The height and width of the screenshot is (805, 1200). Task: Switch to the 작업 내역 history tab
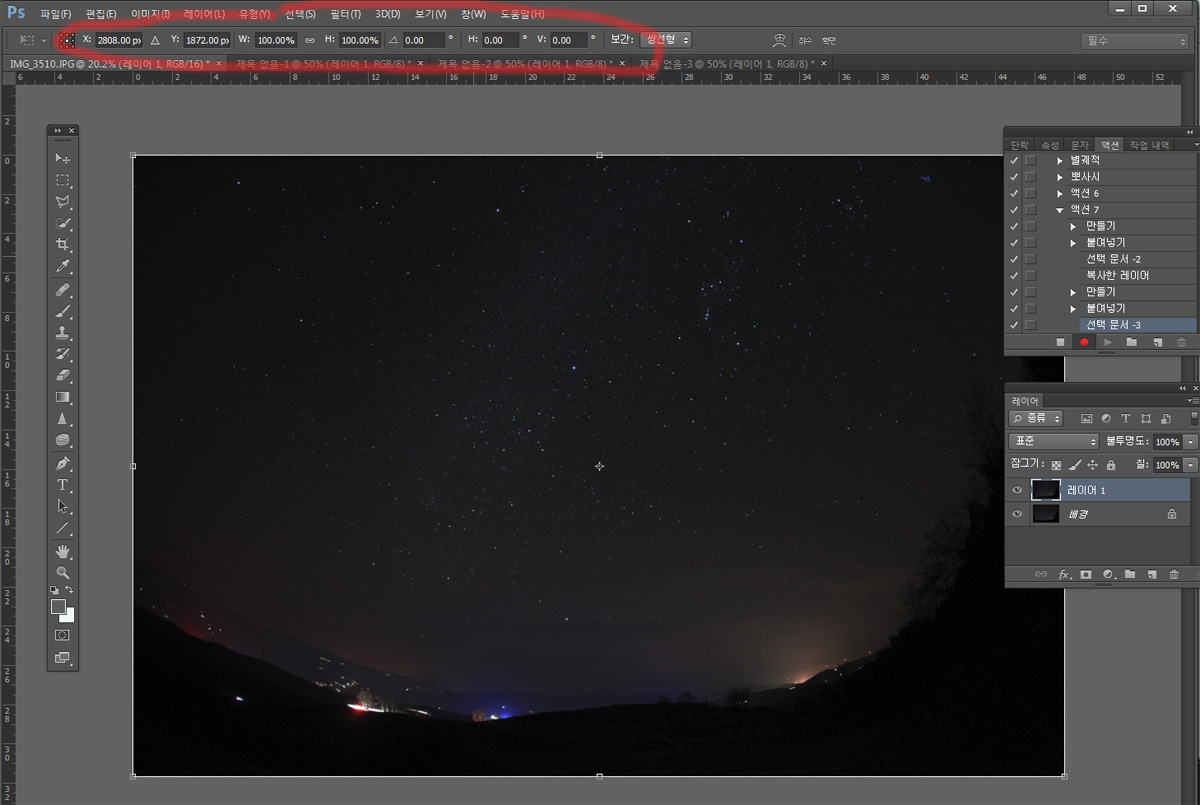pos(1149,145)
